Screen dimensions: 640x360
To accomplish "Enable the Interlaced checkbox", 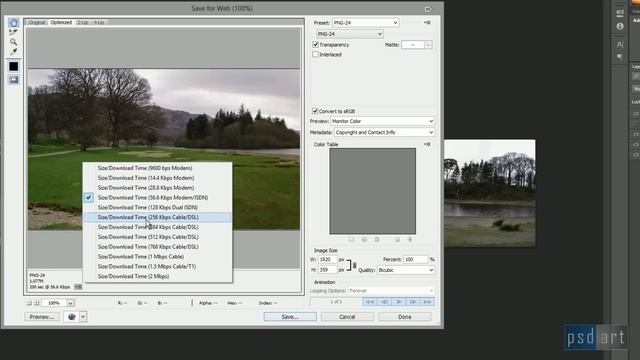I will tap(315, 54).
